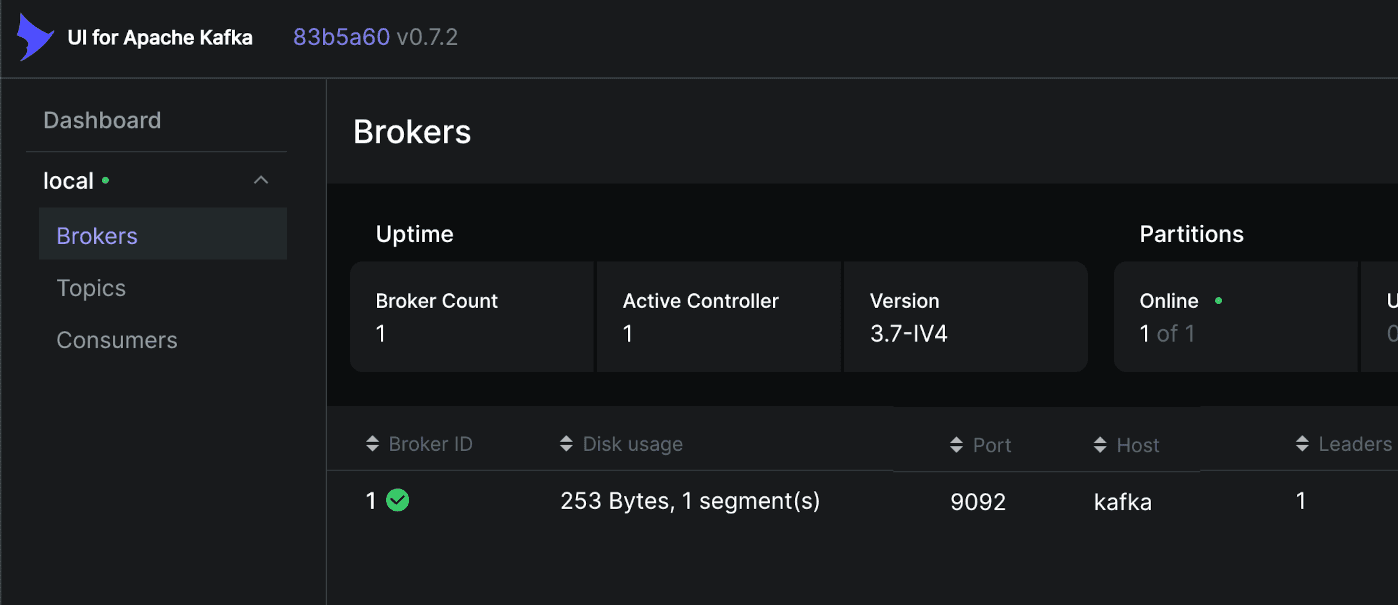
Task: Open commit link 83b5a60
Action: click(341, 37)
